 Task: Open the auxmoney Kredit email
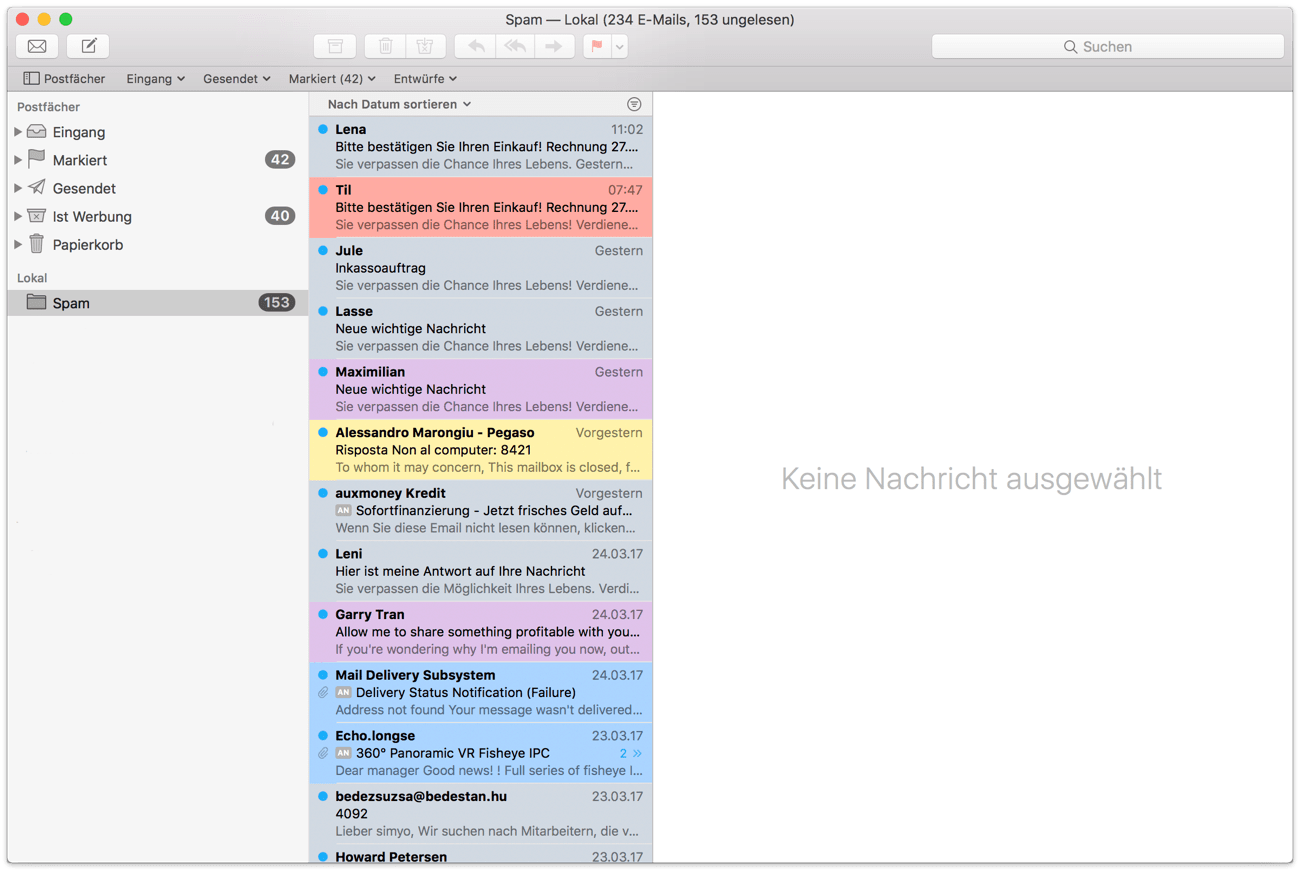[481, 510]
